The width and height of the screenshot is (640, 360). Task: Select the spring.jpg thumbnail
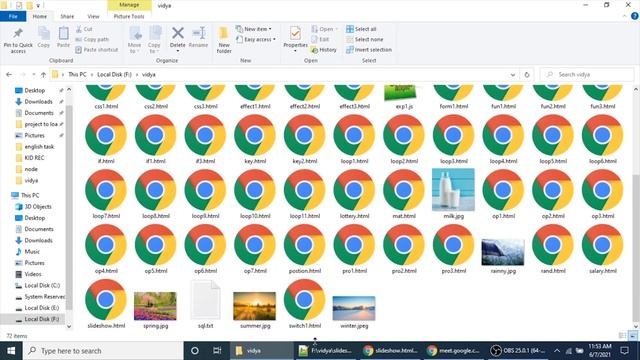156,306
